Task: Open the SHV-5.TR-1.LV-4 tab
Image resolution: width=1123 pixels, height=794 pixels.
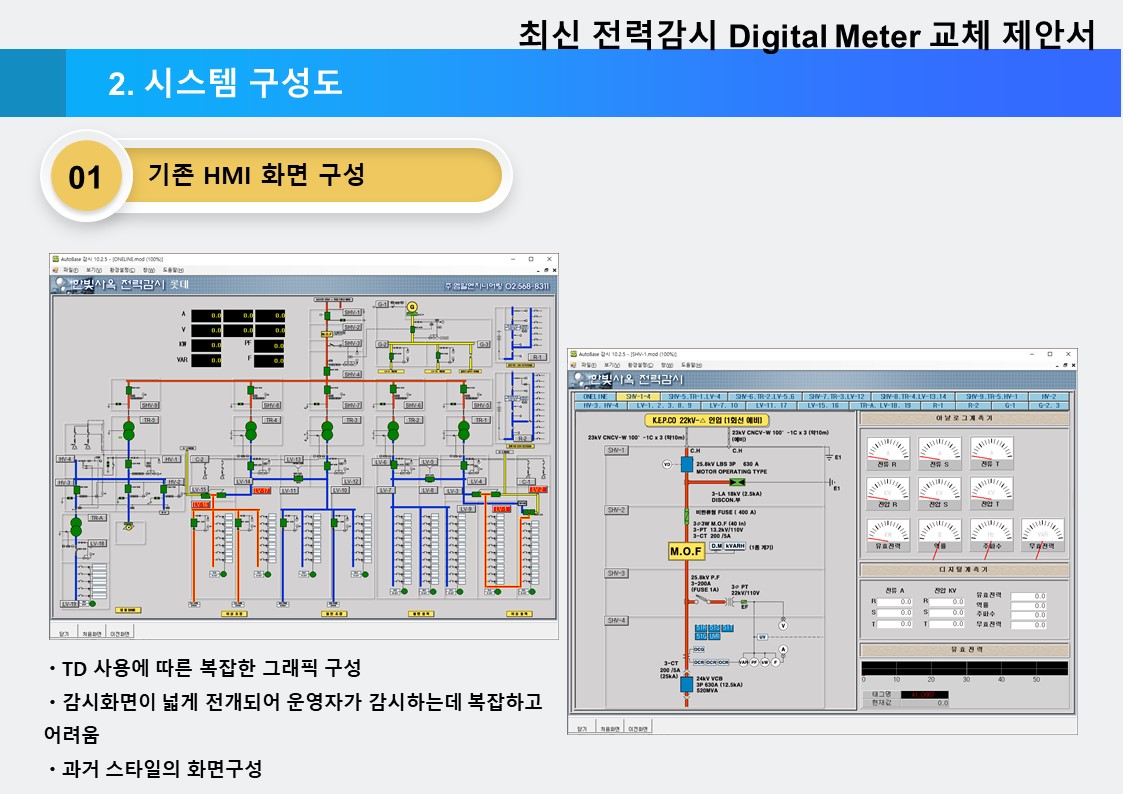Action: point(694,394)
